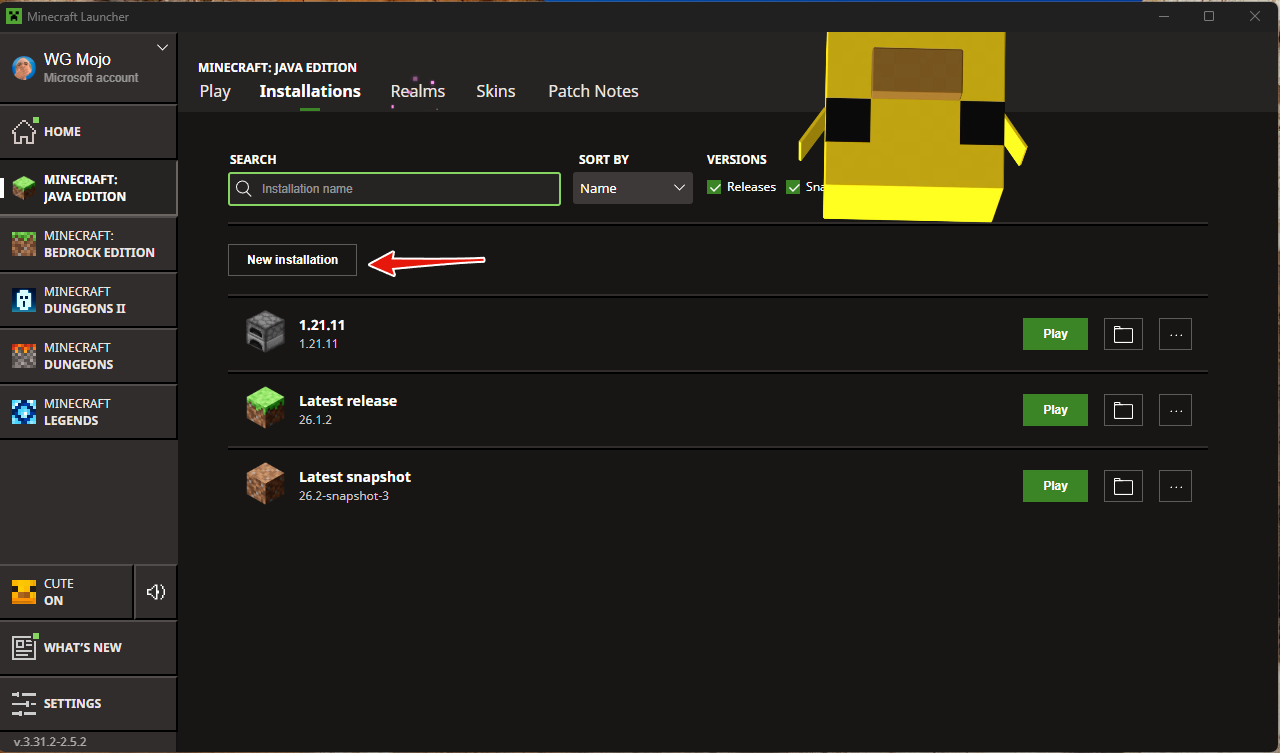The height and width of the screenshot is (753, 1280).
Task: Open more options for Latest snapshot
Action: click(1175, 486)
